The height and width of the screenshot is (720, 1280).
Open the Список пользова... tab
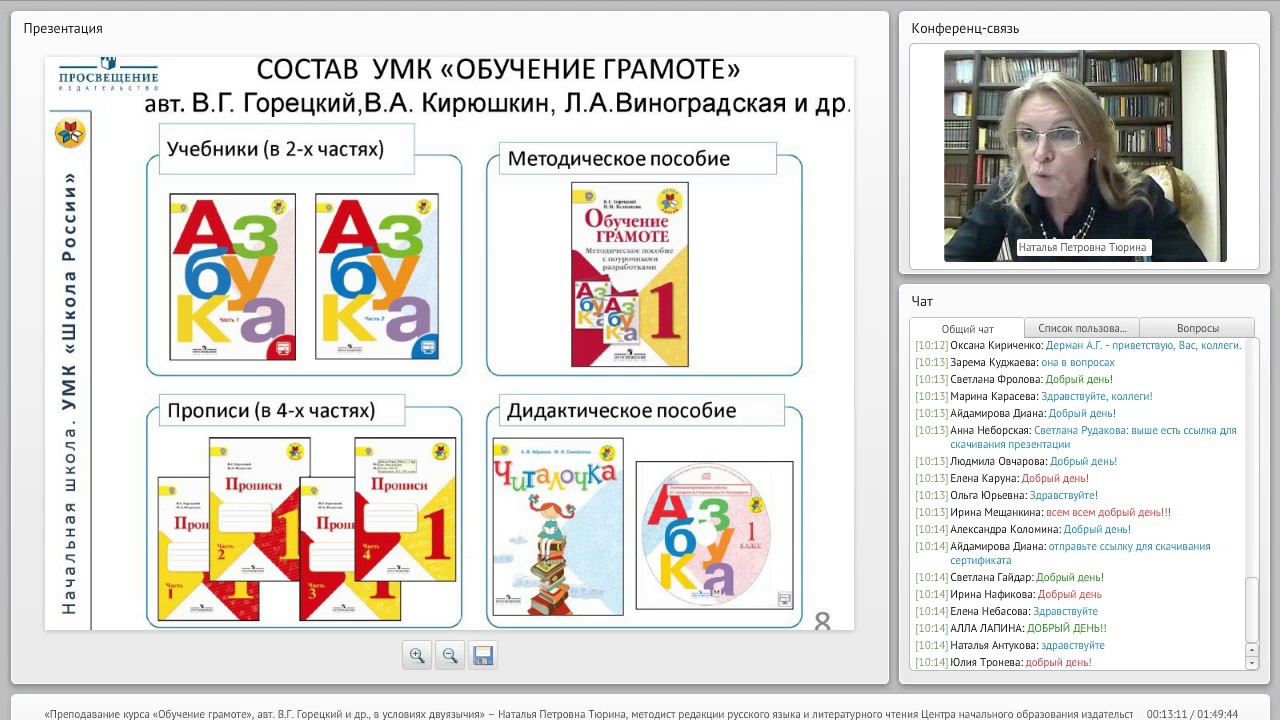tap(1082, 328)
